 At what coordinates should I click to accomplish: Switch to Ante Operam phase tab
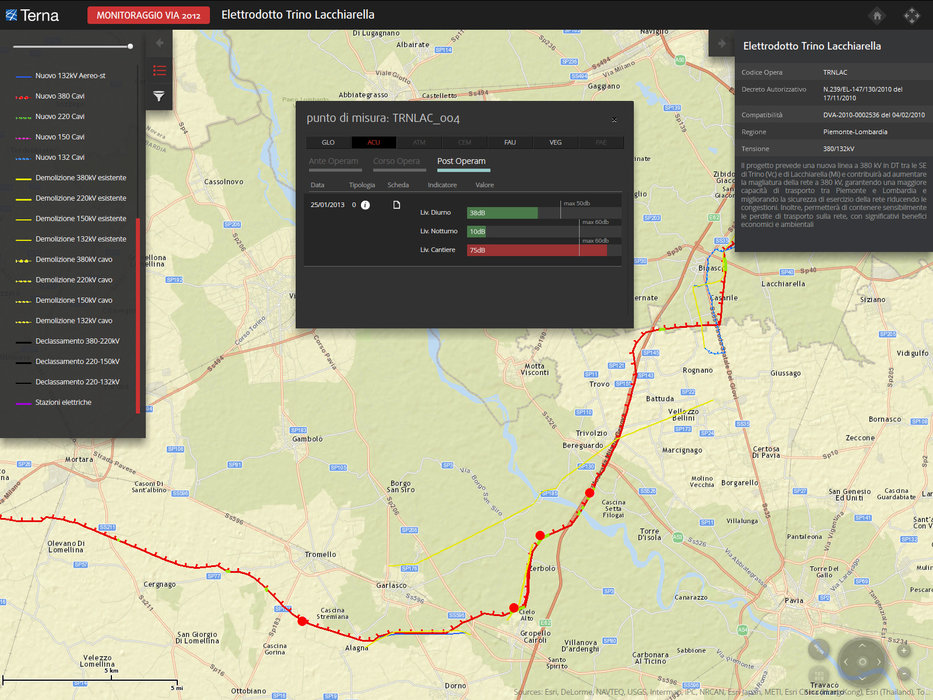point(334,161)
